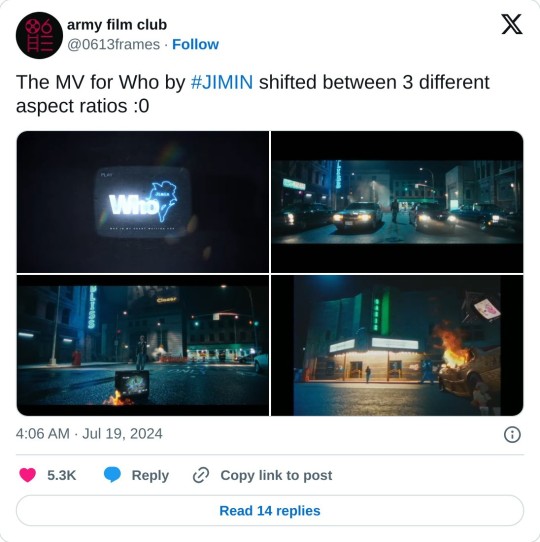Follow the @0613frames account
Screen dimensions: 540x542
[195, 45]
